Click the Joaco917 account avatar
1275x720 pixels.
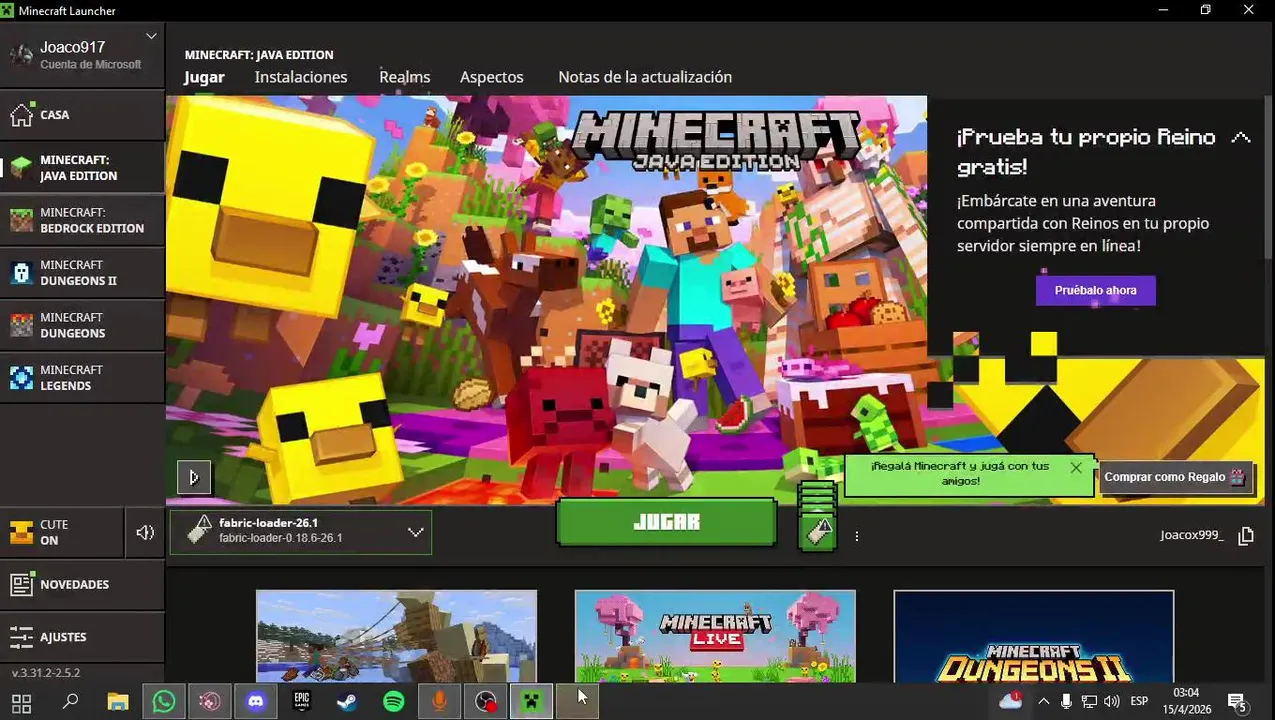pyautogui.click(x=20, y=55)
